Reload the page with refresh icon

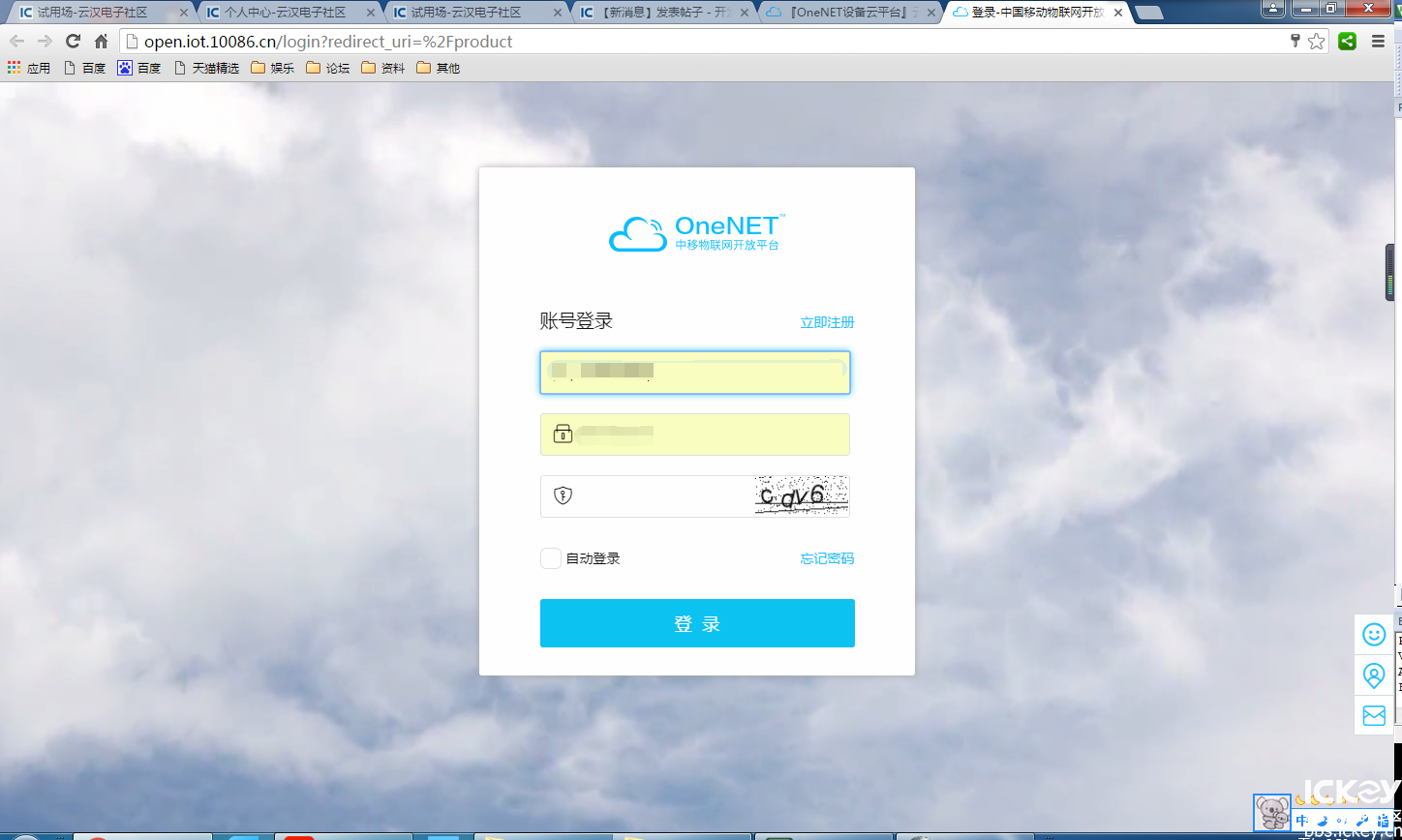pyautogui.click(x=73, y=42)
